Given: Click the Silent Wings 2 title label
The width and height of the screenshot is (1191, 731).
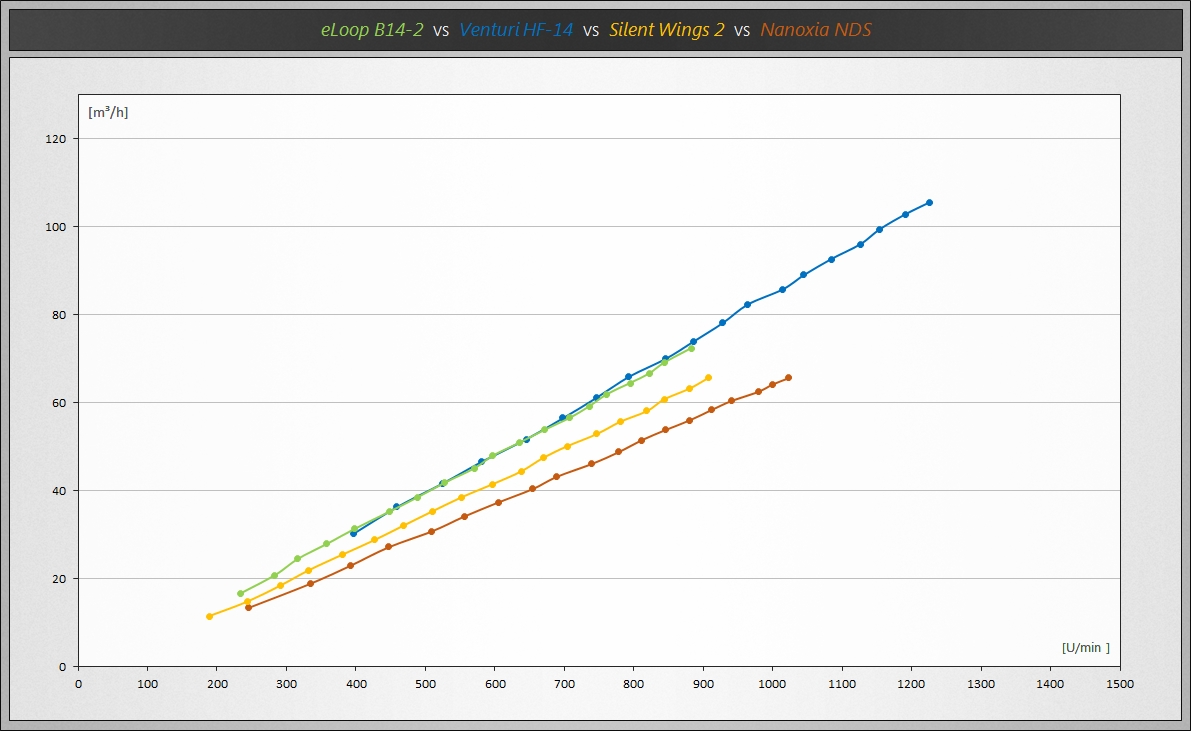Looking at the screenshot, I should pyautogui.click(x=666, y=30).
